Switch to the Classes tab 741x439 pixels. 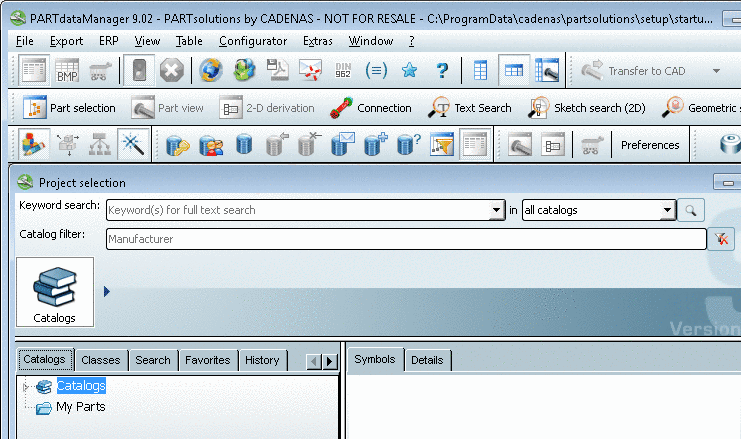point(101,360)
